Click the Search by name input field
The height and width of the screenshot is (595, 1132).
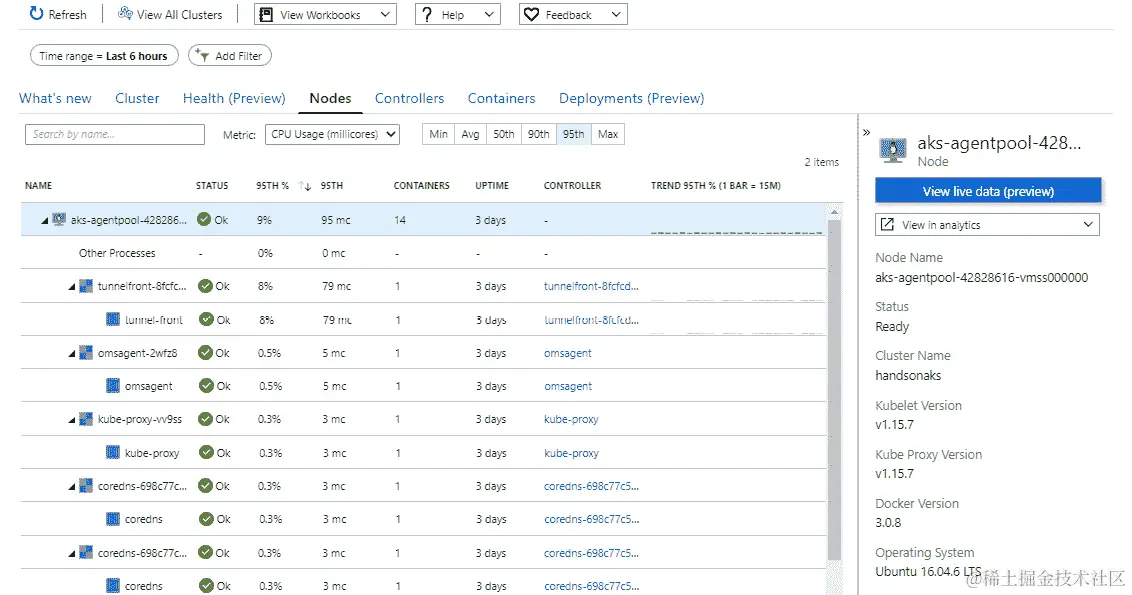click(115, 134)
